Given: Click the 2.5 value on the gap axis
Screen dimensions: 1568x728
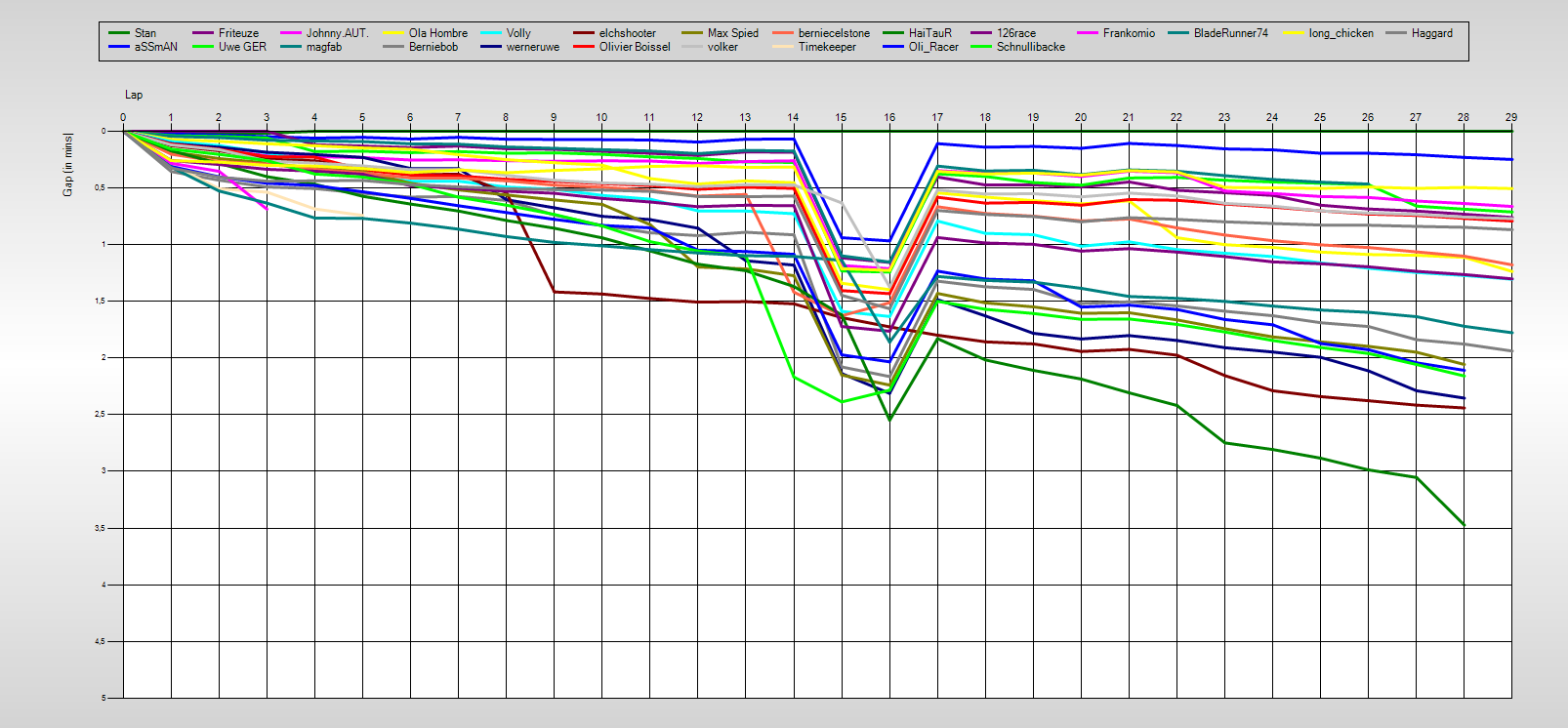Looking at the screenshot, I should pos(101,415).
